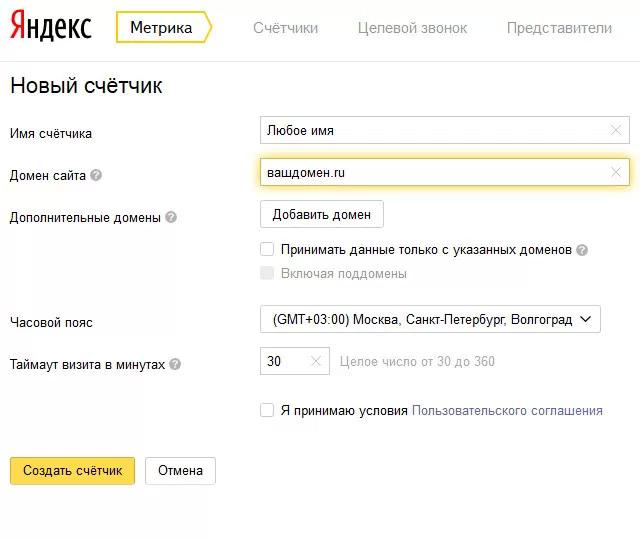This screenshot has height=540, width=640.
Task: Focus the Домен сайта input field
Action: click(x=444, y=172)
